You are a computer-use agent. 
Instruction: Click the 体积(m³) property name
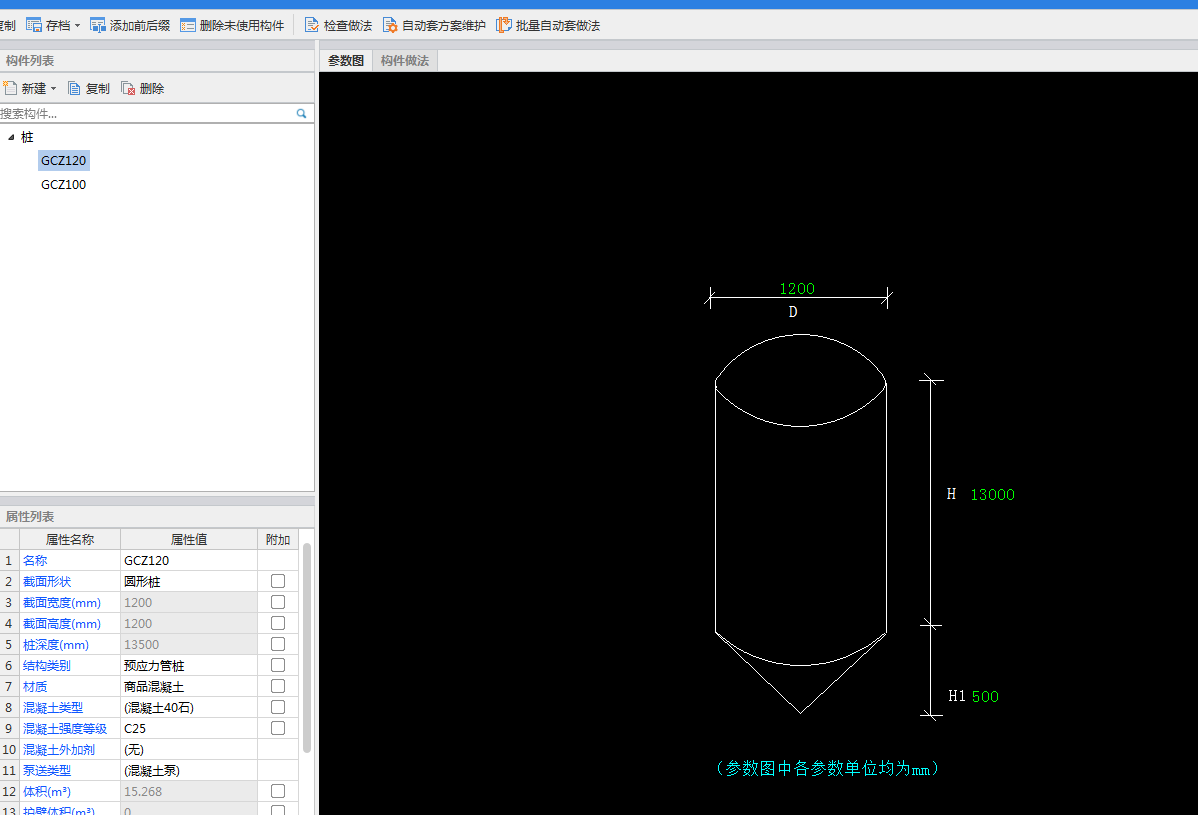pyautogui.click(x=47, y=791)
